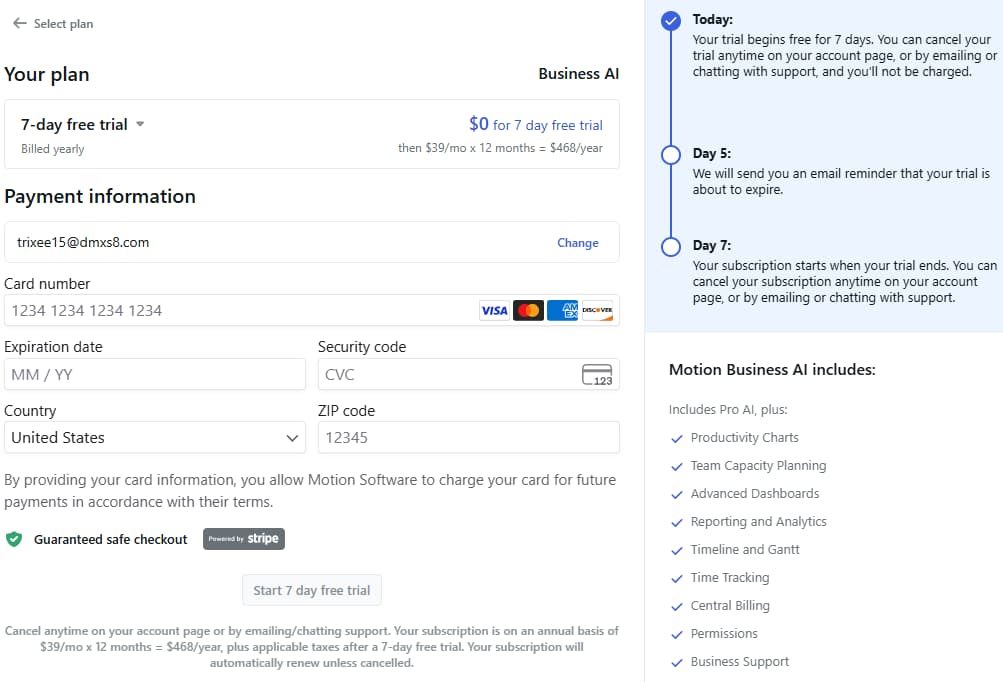This screenshot has height=682, width=1003.
Task: Click the Discover card logo
Action: point(597,310)
